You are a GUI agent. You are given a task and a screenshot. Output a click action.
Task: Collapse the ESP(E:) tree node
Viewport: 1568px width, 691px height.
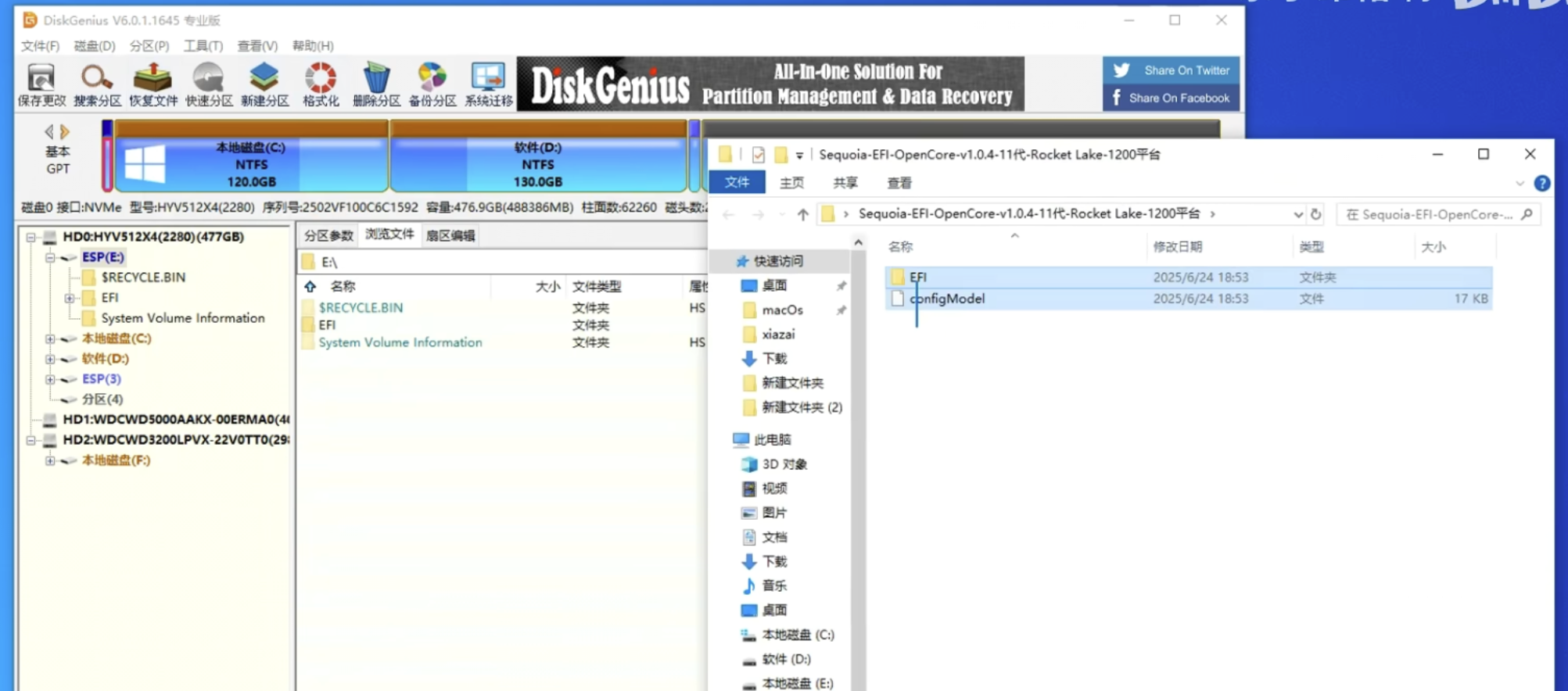[x=50, y=257]
